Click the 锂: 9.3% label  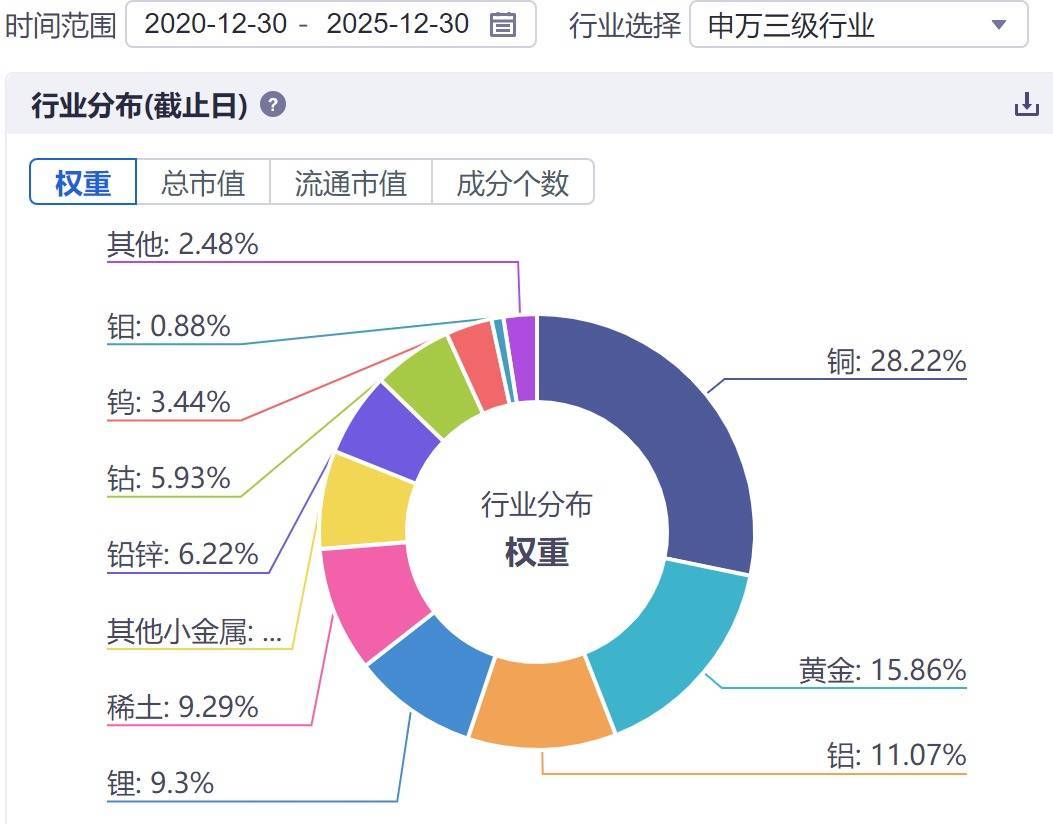pos(160,783)
